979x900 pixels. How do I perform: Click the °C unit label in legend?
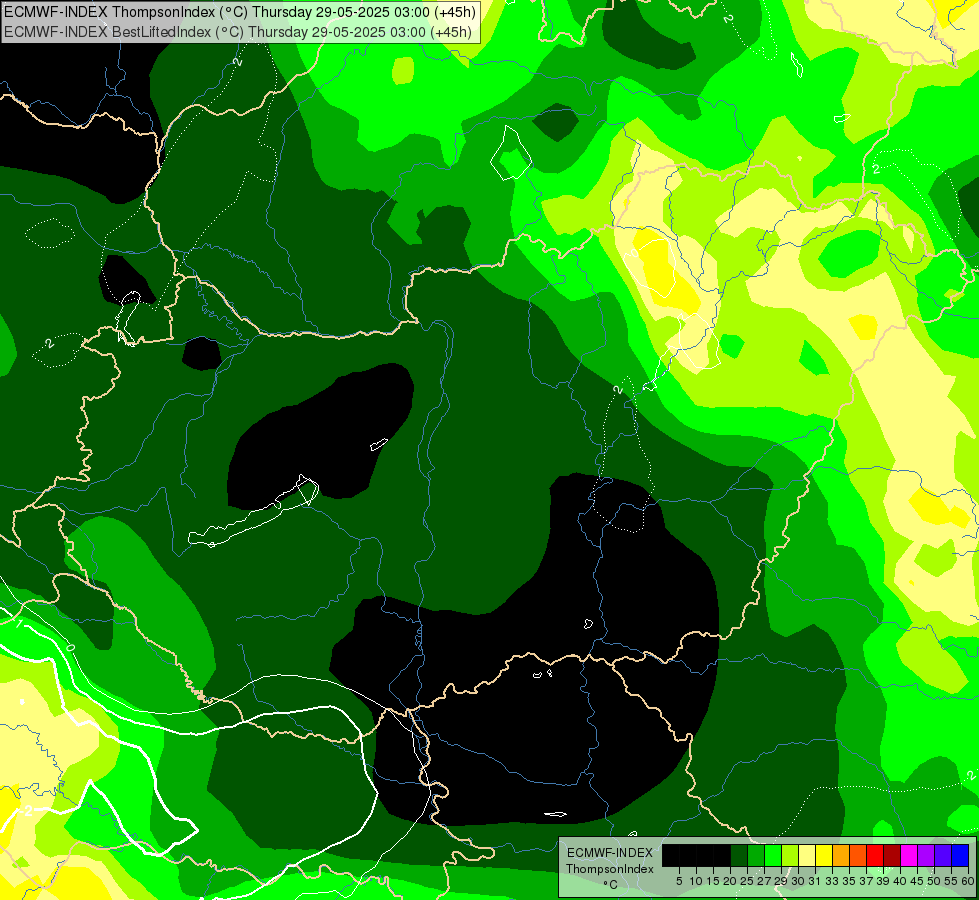tap(611, 885)
